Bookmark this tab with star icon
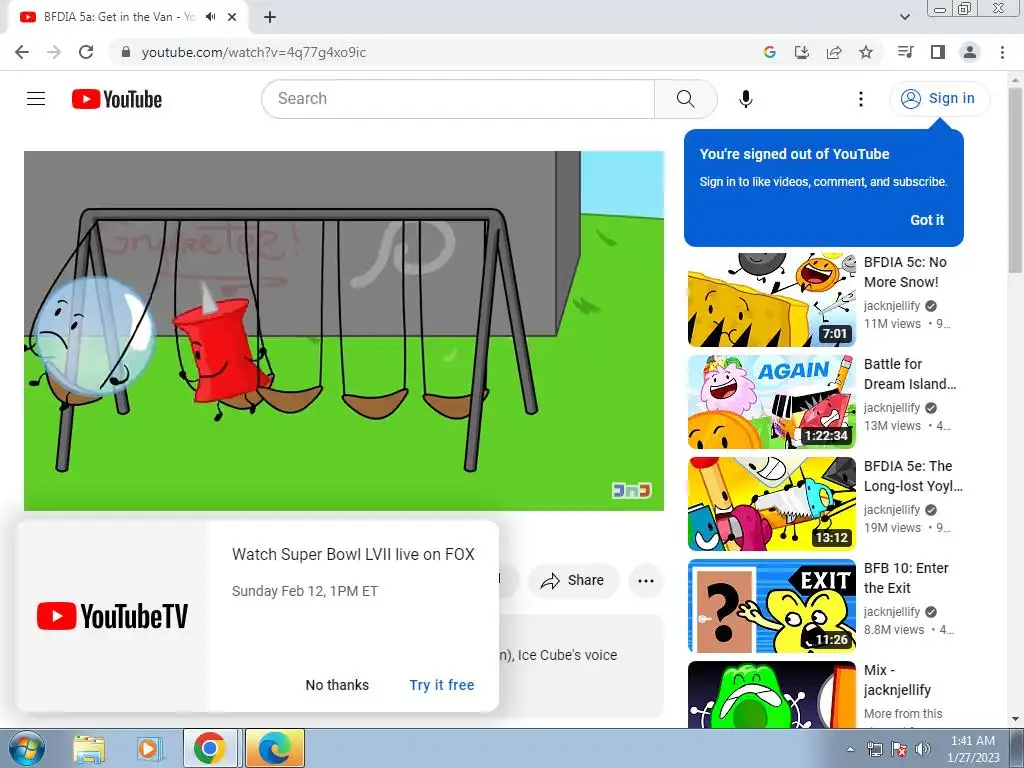 (866, 52)
